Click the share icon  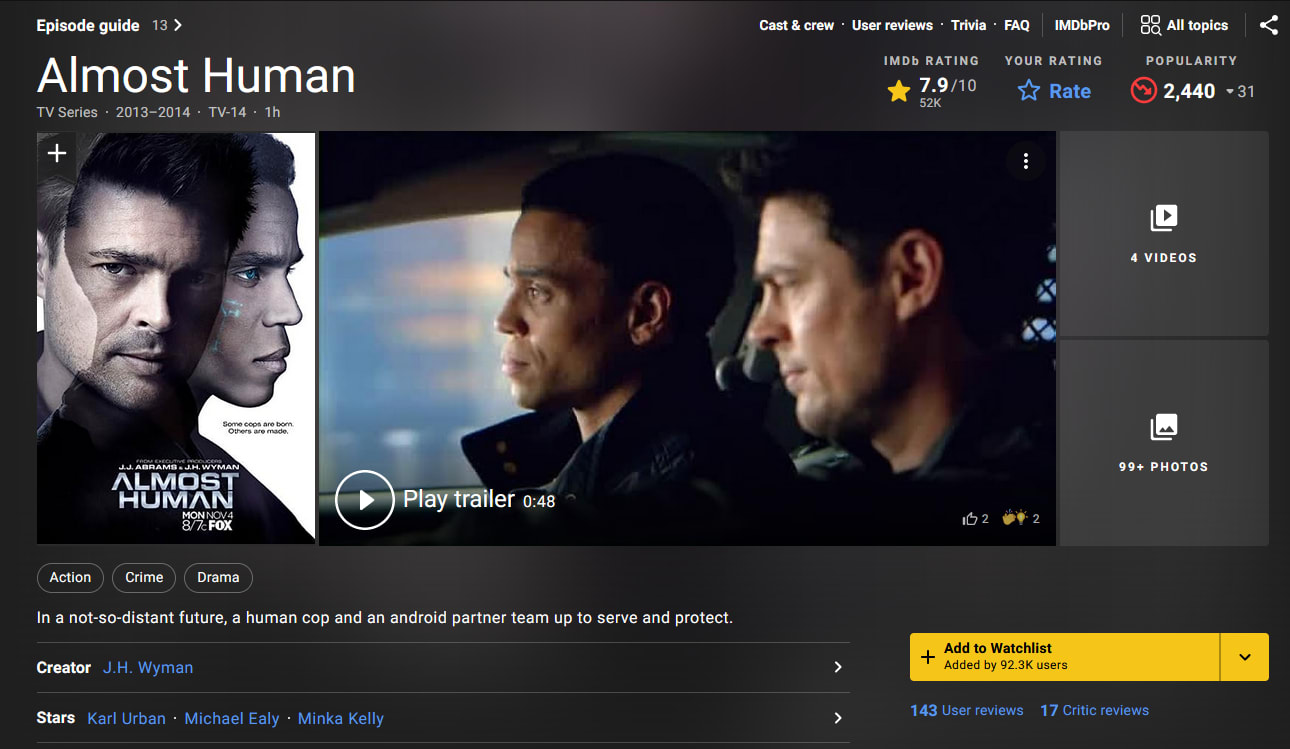(x=1268, y=25)
